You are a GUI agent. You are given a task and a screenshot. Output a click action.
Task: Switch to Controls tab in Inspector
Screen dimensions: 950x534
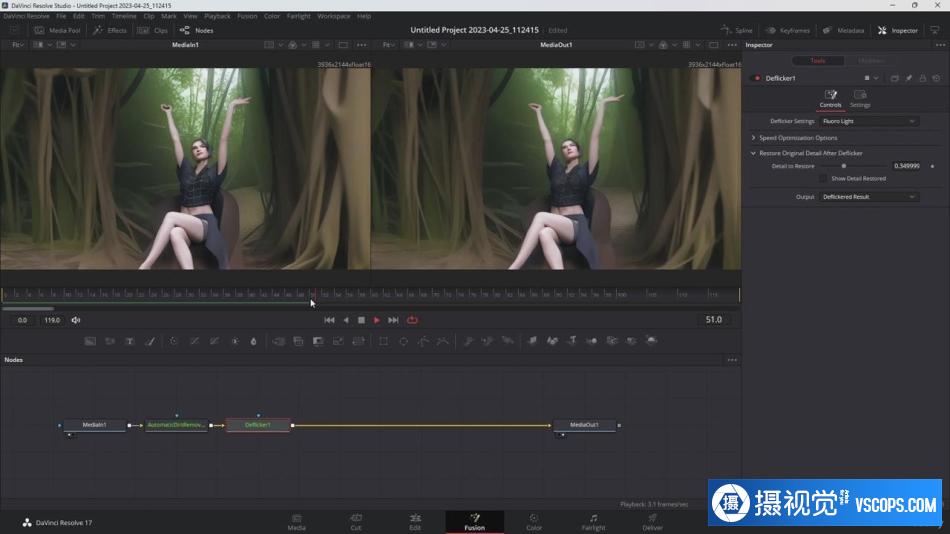(830, 99)
